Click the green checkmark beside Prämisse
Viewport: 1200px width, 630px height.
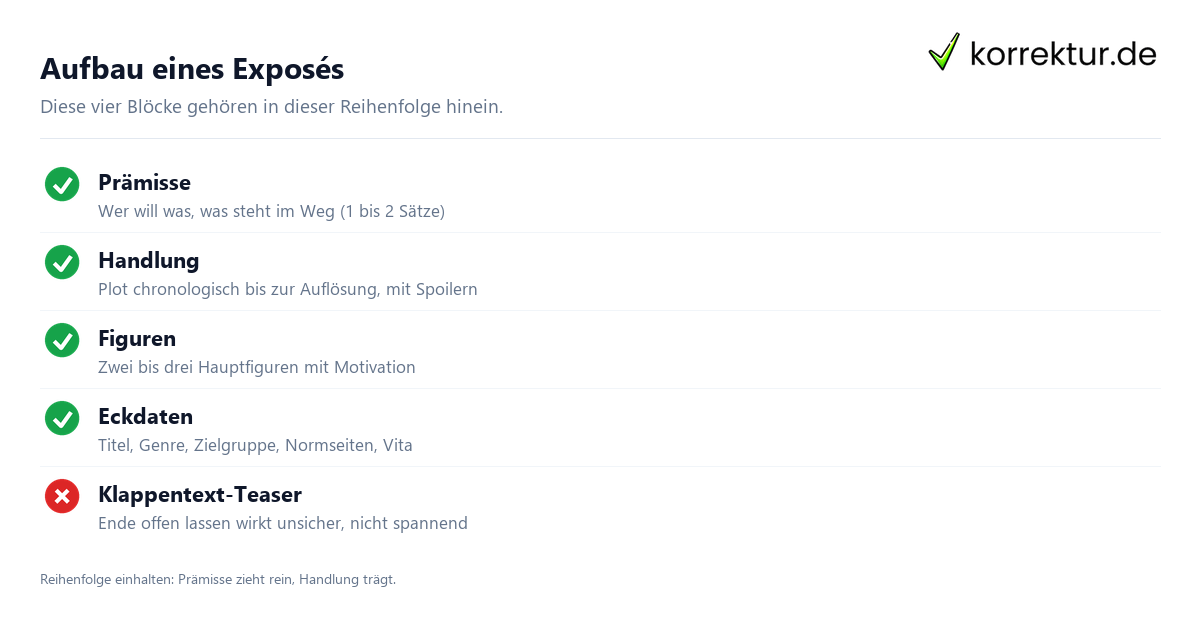point(62,184)
